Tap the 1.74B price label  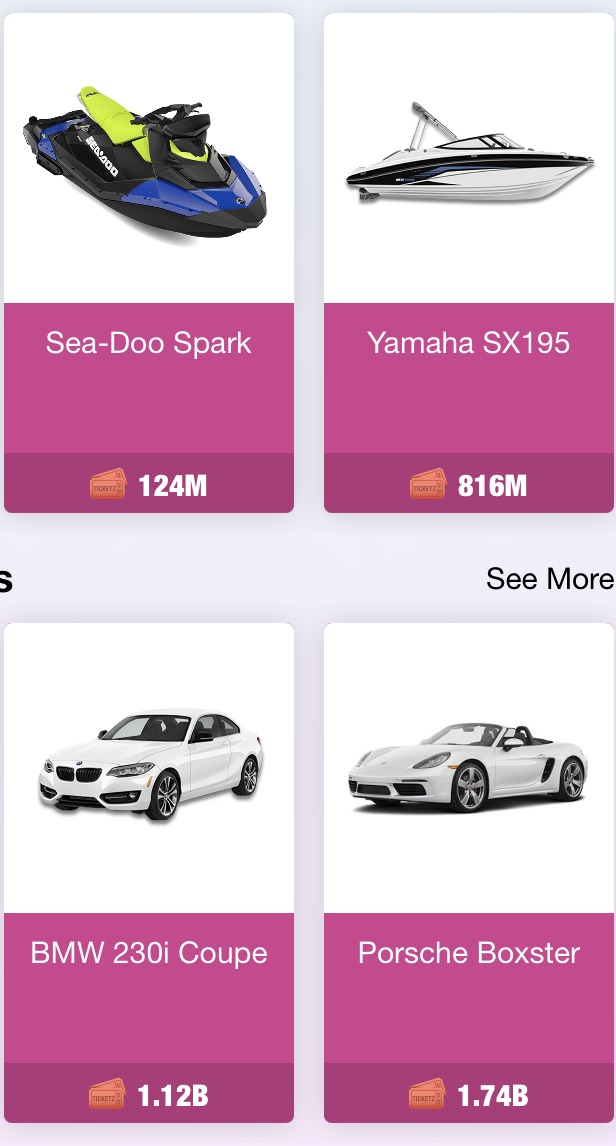493,1096
